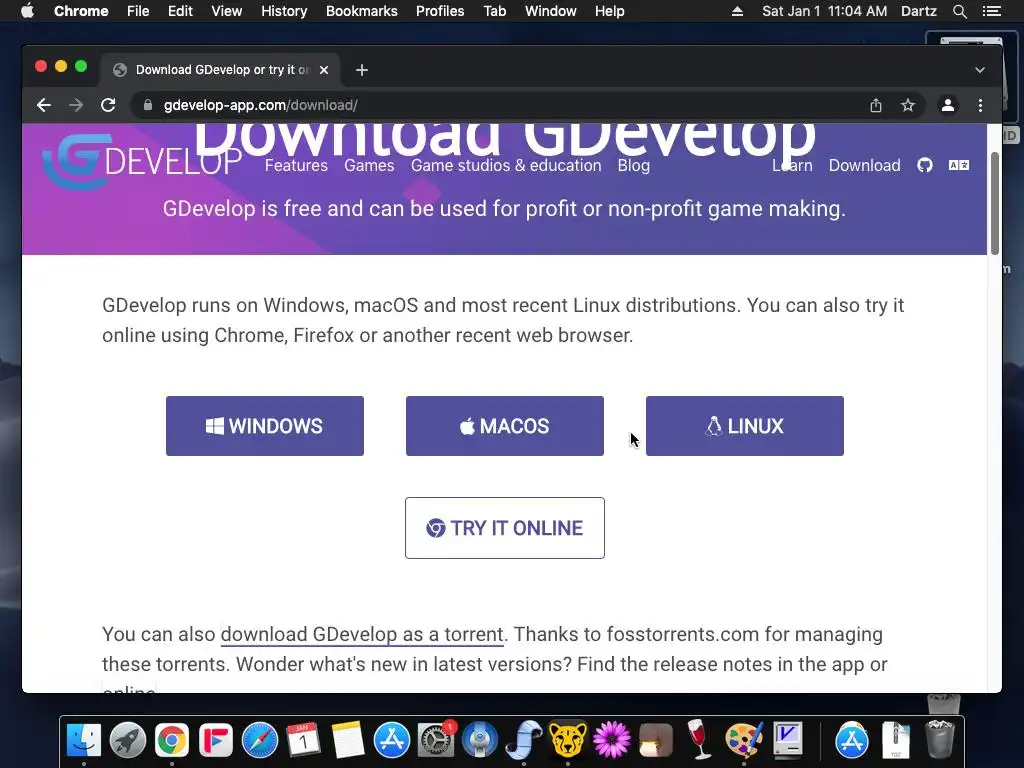Open the Wine glass app in Dock
This screenshot has width=1024, height=768.
[x=699, y=740]
